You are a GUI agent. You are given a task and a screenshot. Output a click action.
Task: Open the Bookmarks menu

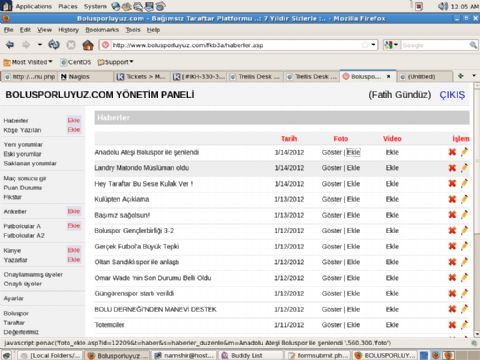pyautogui.click(x=102, y=30)
